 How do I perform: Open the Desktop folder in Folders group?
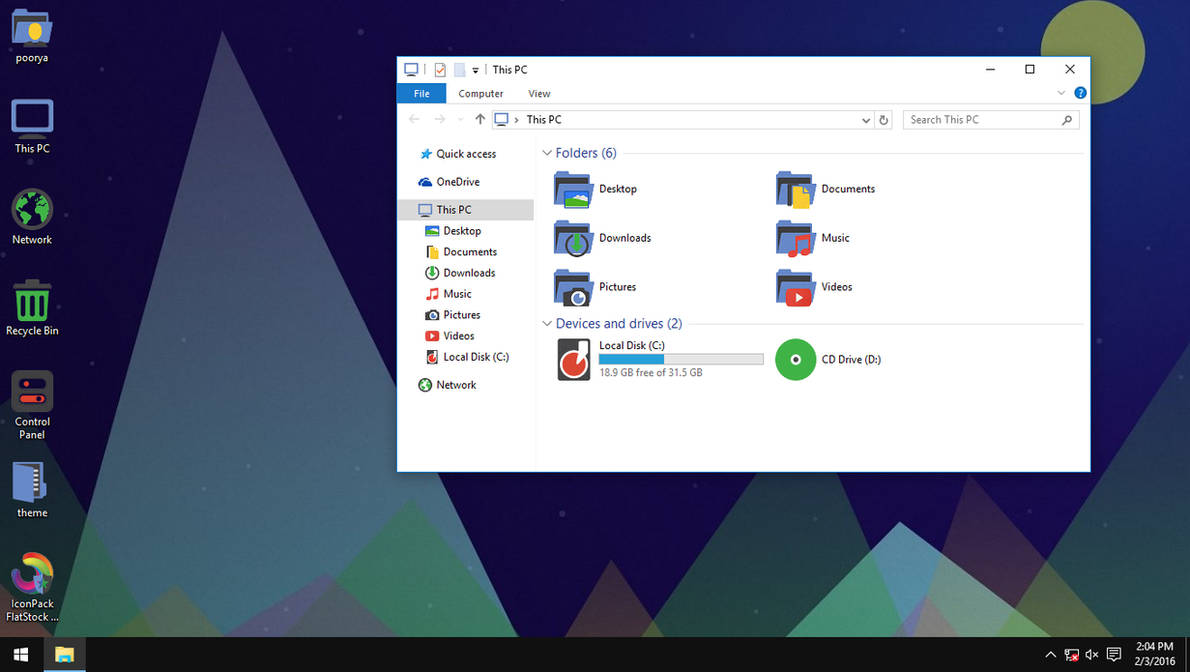click(x=573, y=189)
